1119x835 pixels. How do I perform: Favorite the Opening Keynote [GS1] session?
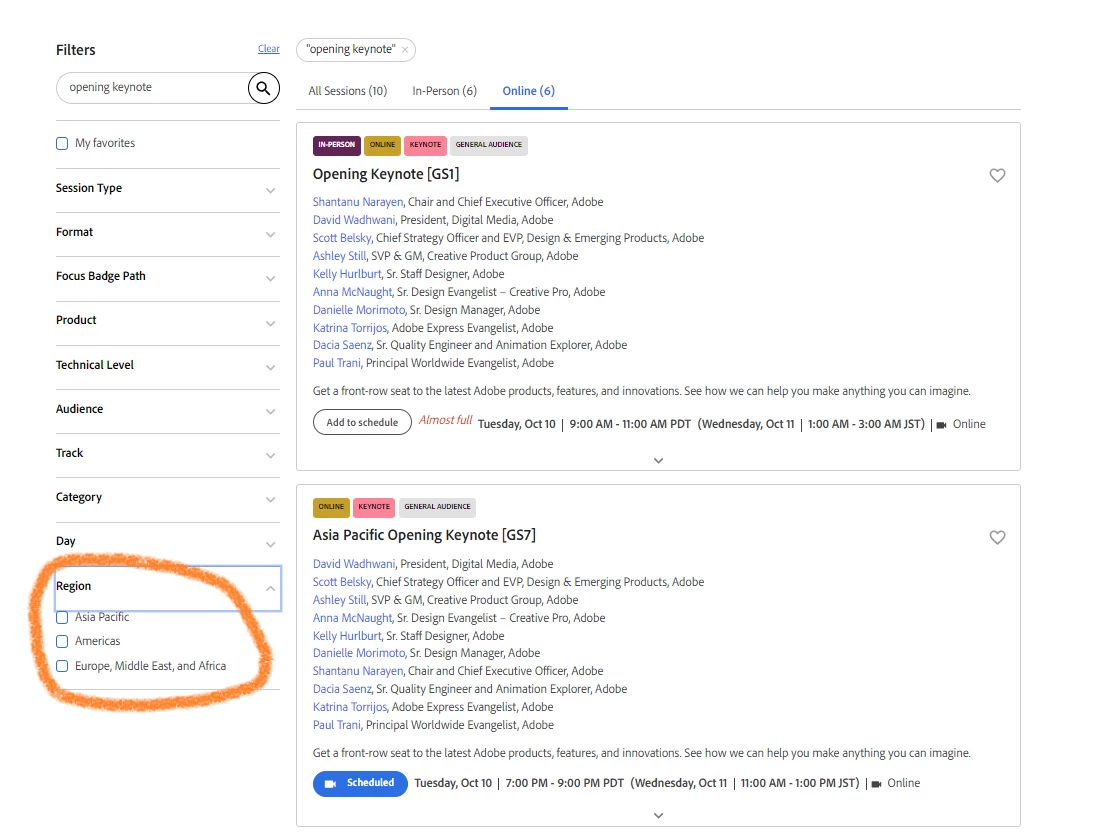point(997,176)
